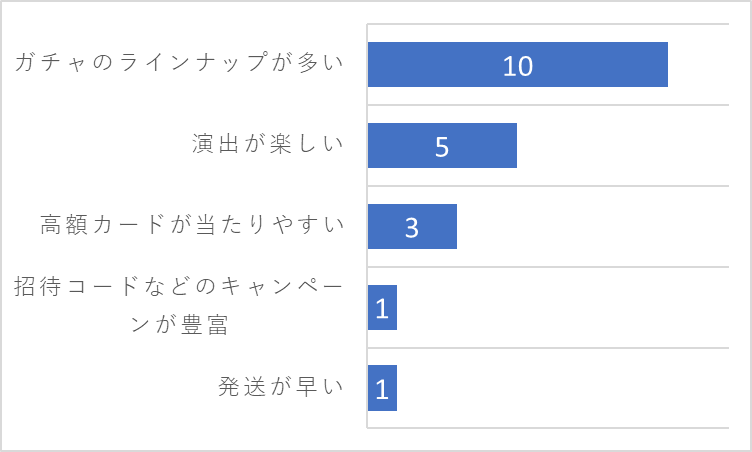Select the vertical axis line
The height and width of the screenshot is (452, 752).
click(367, 226)
